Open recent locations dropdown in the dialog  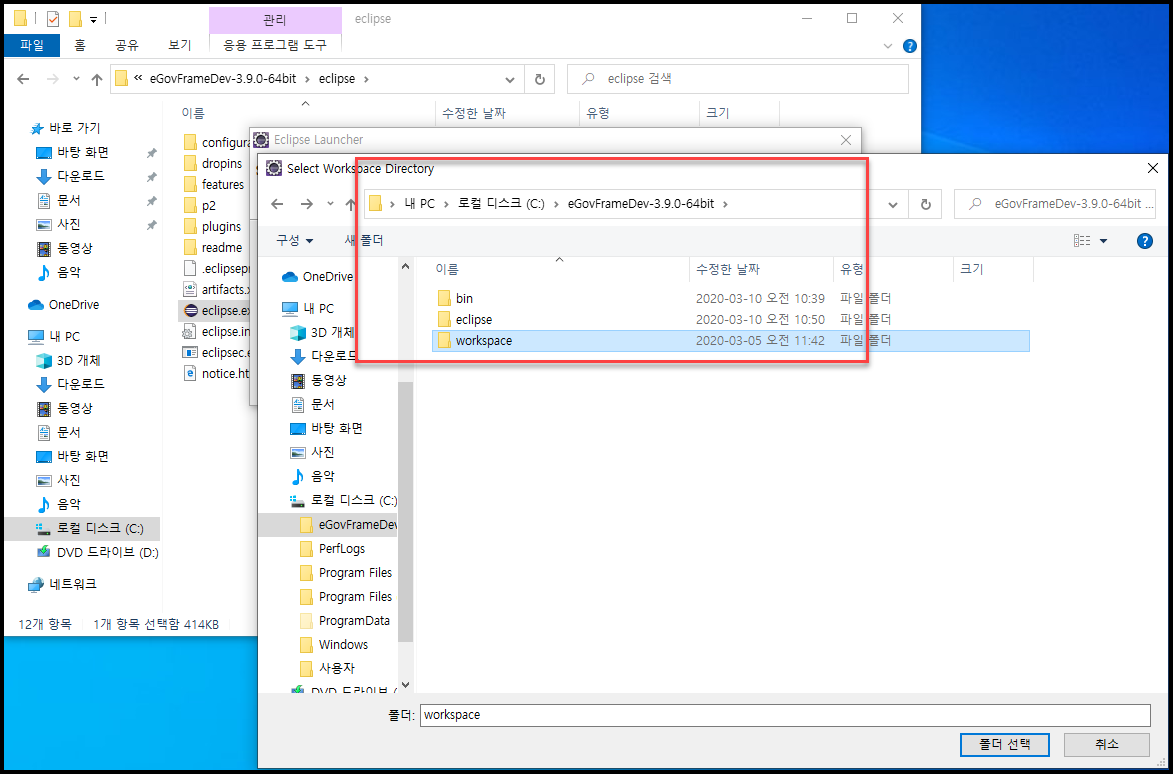pos(331,204)
